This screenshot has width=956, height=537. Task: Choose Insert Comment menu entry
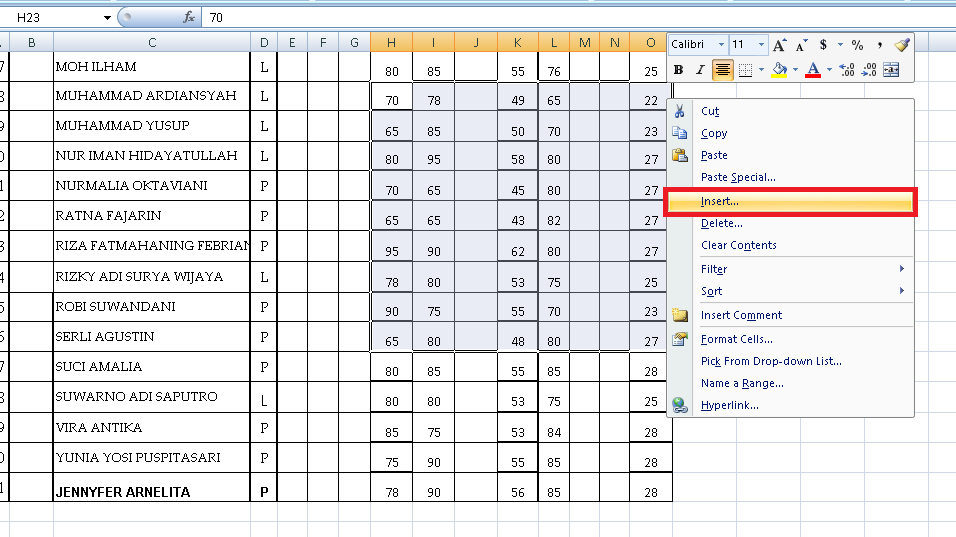tap(791, 315)
